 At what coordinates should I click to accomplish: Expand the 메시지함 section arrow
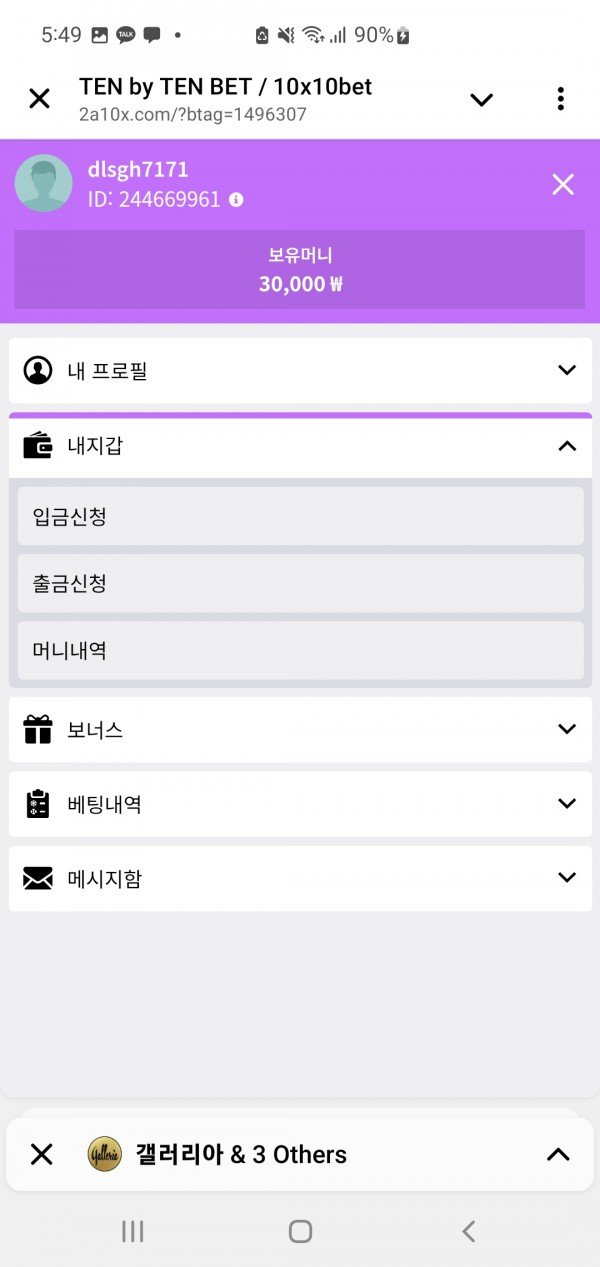[567, 878]
